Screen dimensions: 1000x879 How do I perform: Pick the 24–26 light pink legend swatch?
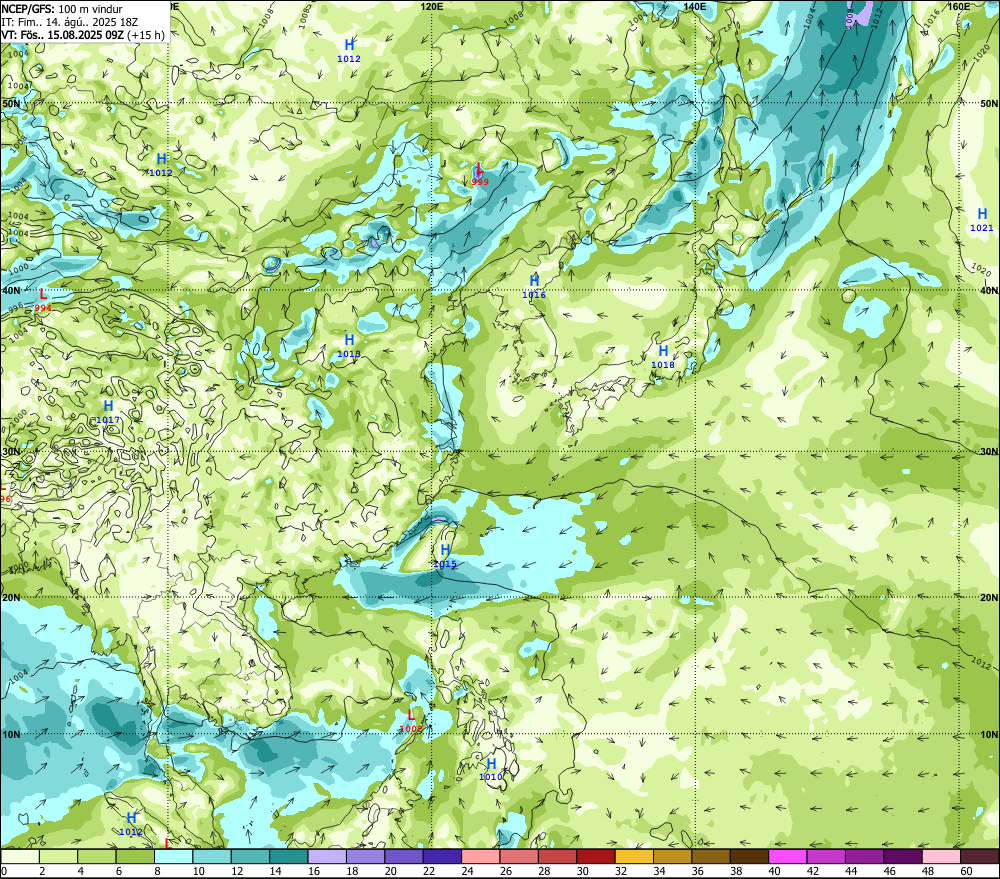click(x=480, y=856)
